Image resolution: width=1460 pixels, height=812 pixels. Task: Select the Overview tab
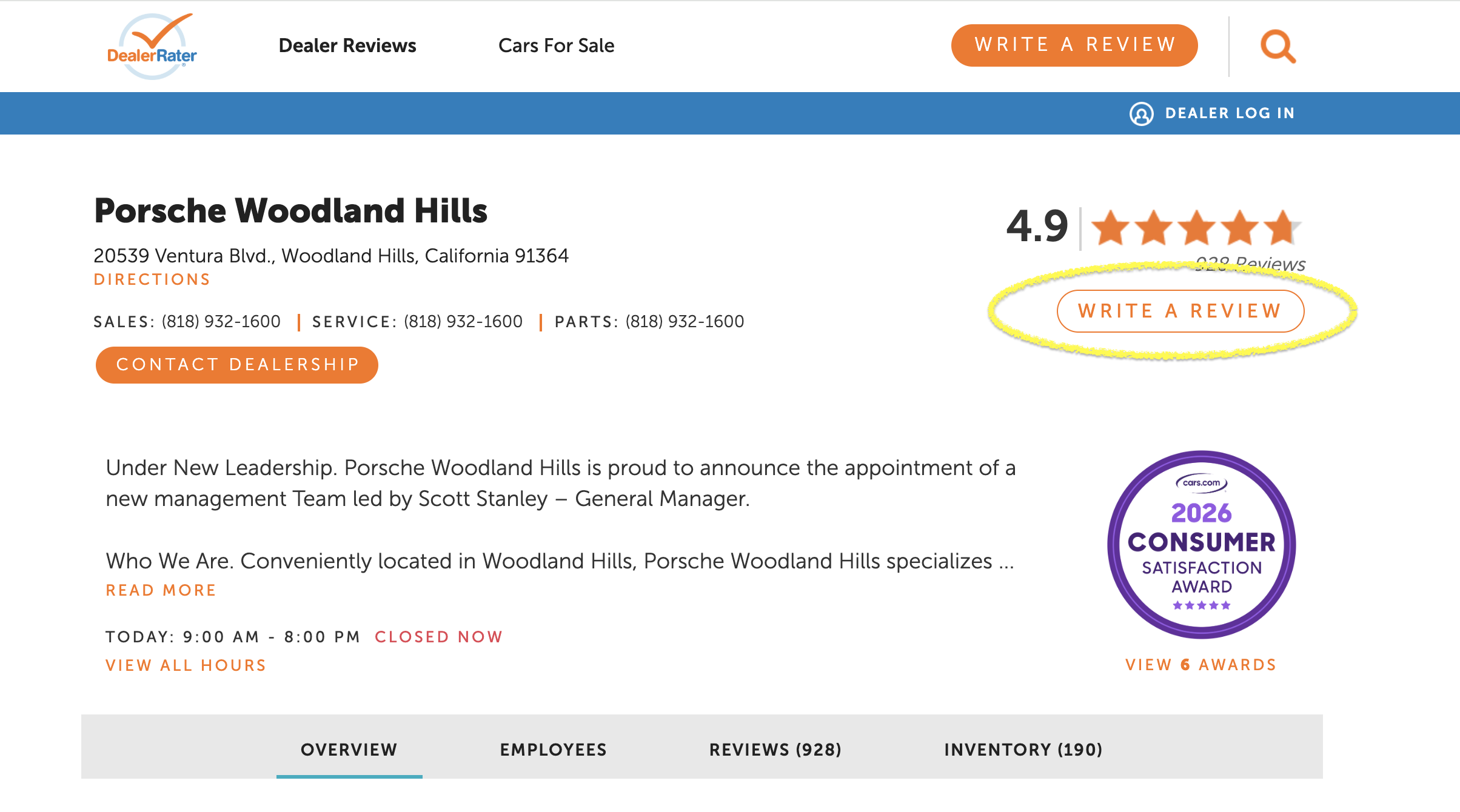pyautogui.click(x=349, y=750)
